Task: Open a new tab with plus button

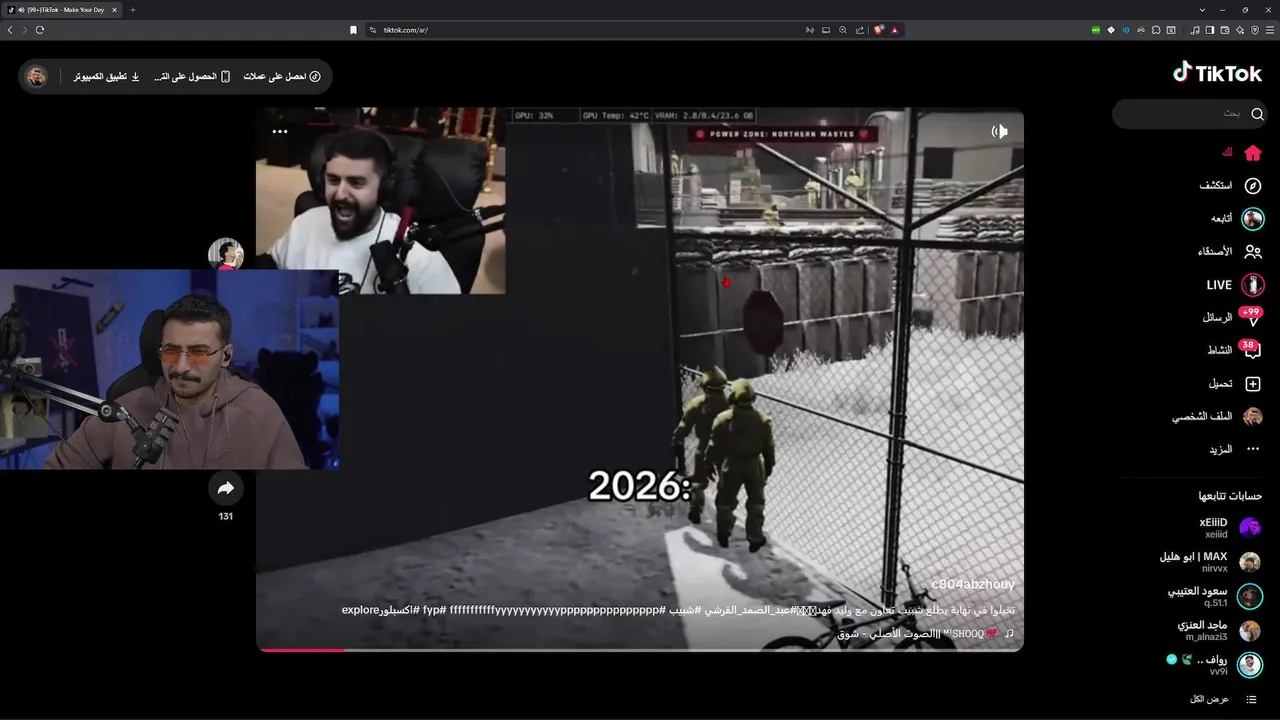Action: coord(132,9)
